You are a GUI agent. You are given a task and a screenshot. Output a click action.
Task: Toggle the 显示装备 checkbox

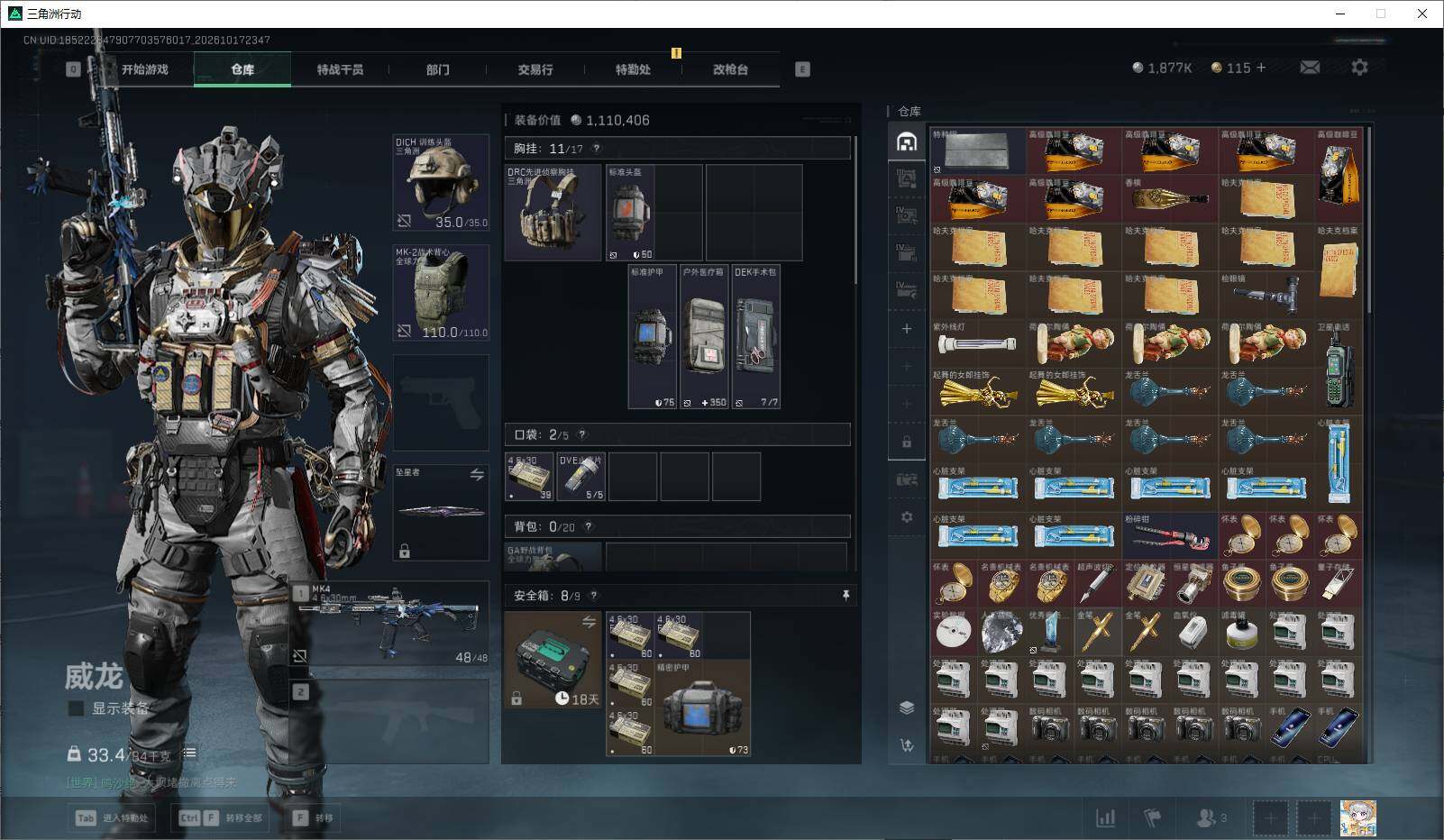tap(77, 708)
